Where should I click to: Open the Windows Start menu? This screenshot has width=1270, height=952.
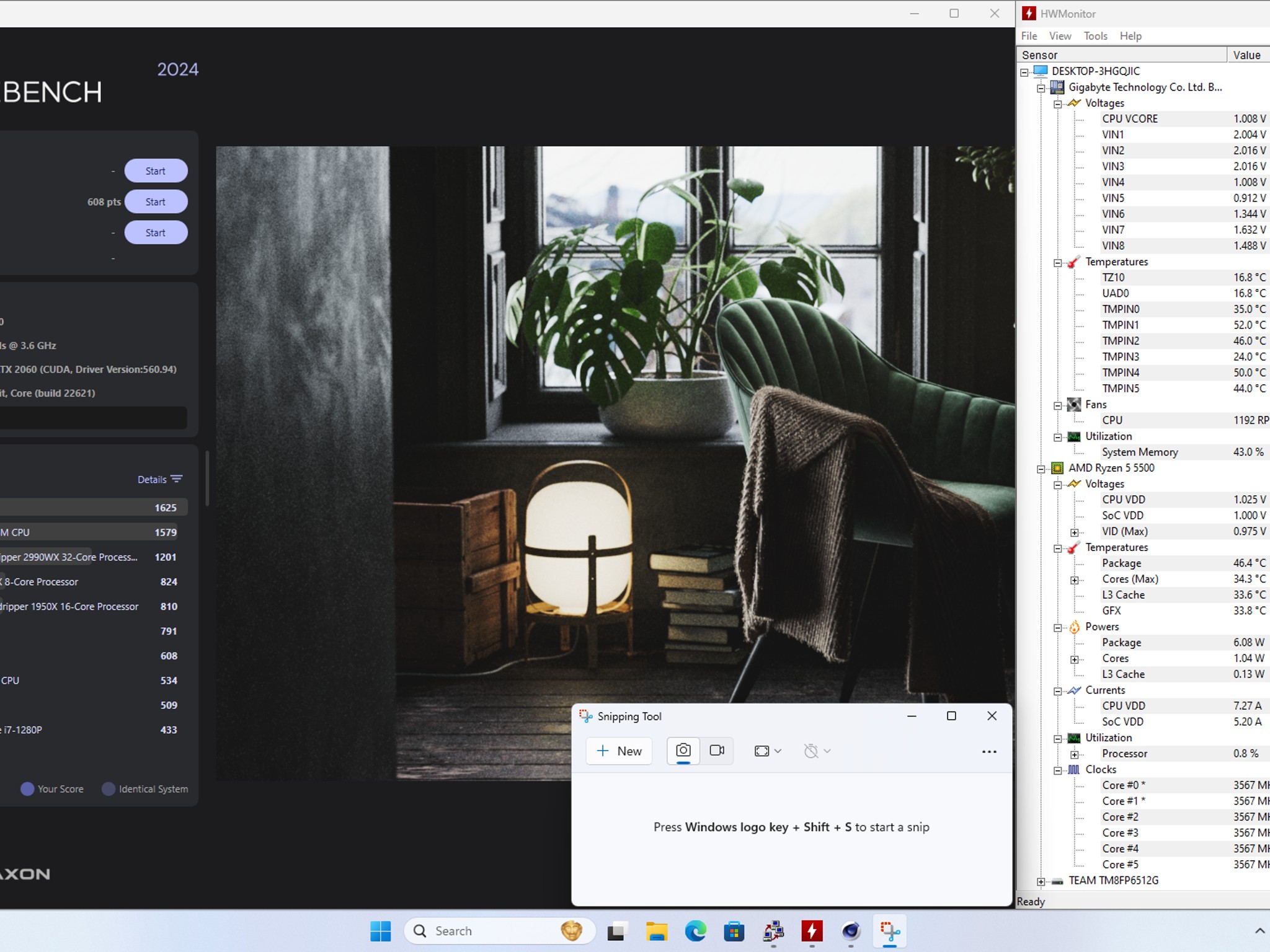pyautogui.click(x=381, y=931)
